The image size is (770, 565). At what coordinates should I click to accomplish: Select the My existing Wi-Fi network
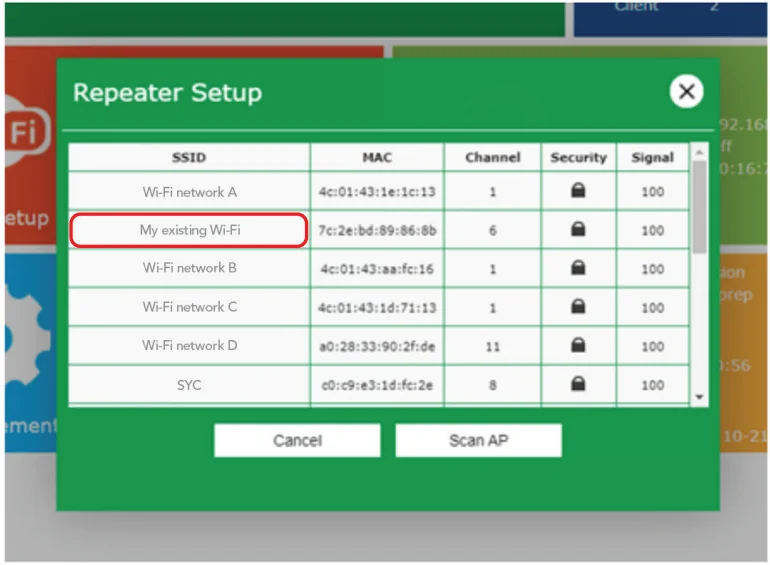pos(190,230)
